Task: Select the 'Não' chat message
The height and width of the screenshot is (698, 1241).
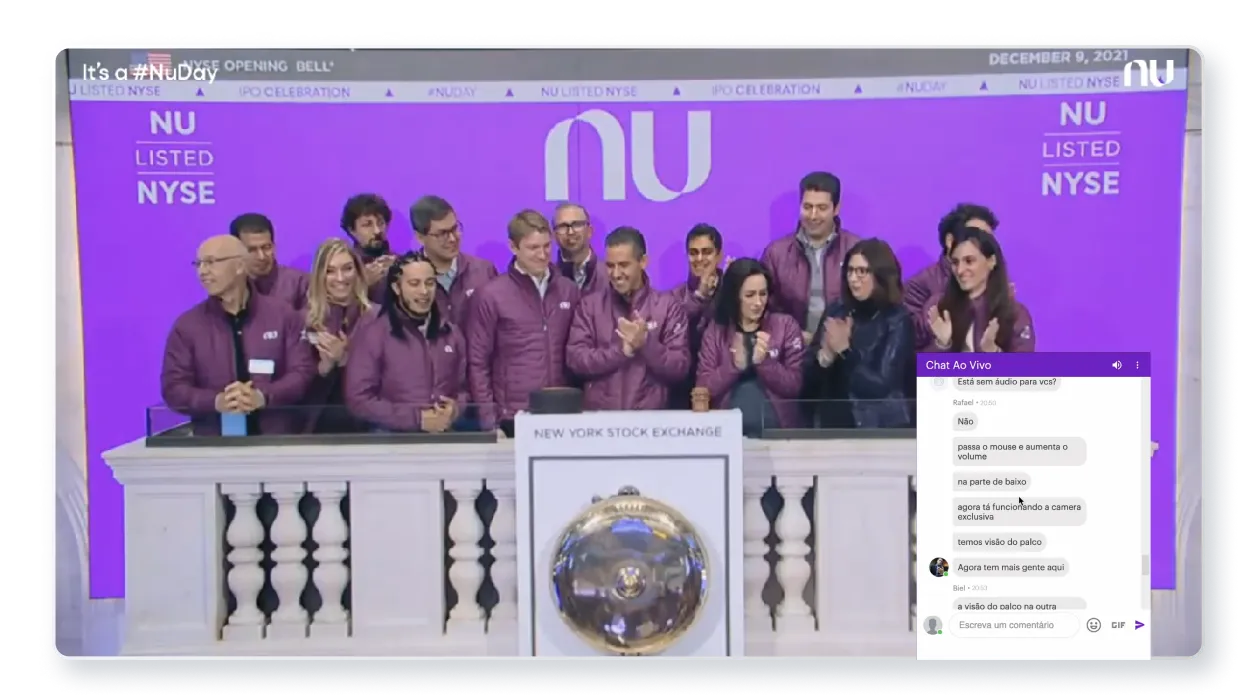Action: (x=965, y=421)
